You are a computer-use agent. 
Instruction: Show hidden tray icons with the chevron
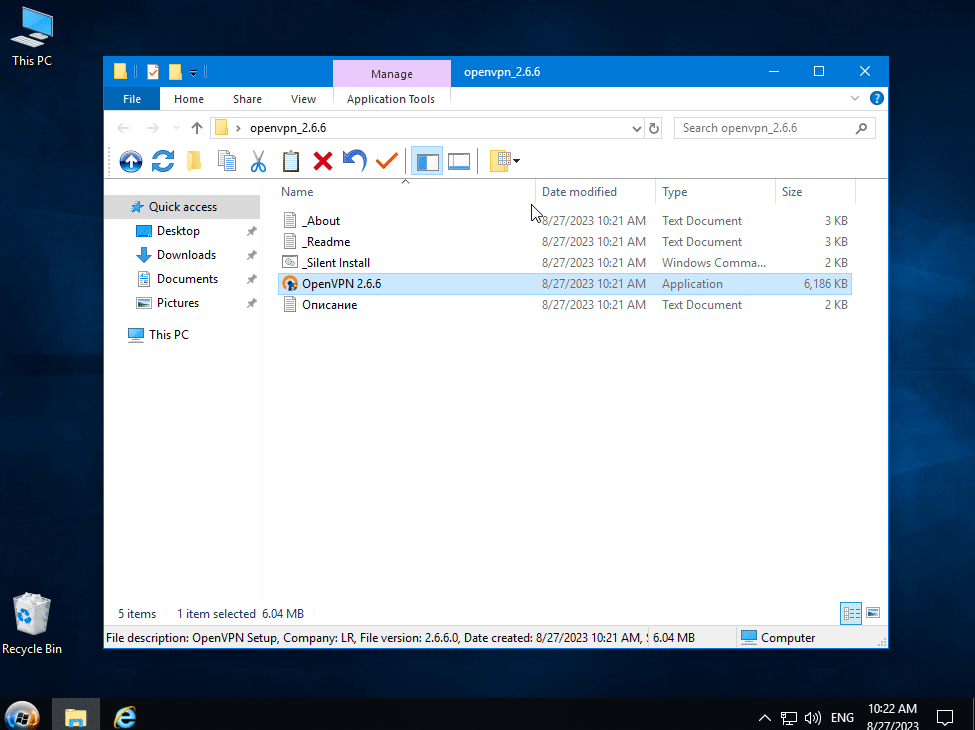765,718
